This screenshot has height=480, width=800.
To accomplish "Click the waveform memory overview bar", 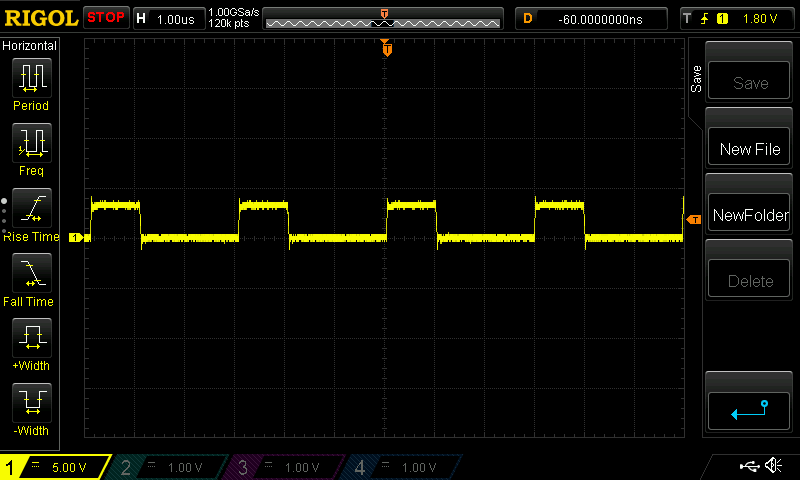I will [383, 19].
